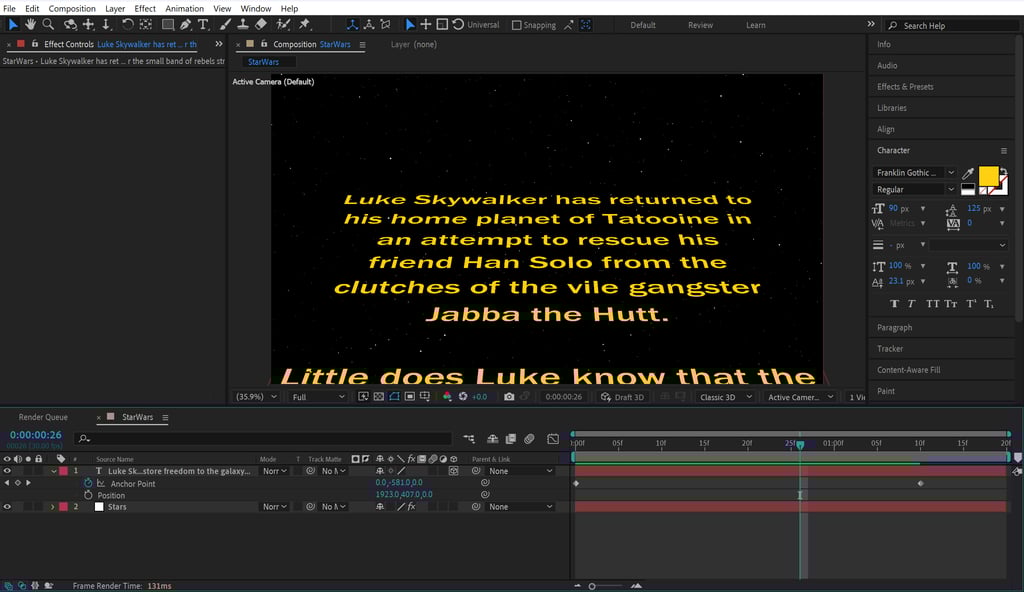Image resolution: width=1024 pixels, height=592 pixels.
Task: Take a snapshot with camera icon
Action: point(509,397)
